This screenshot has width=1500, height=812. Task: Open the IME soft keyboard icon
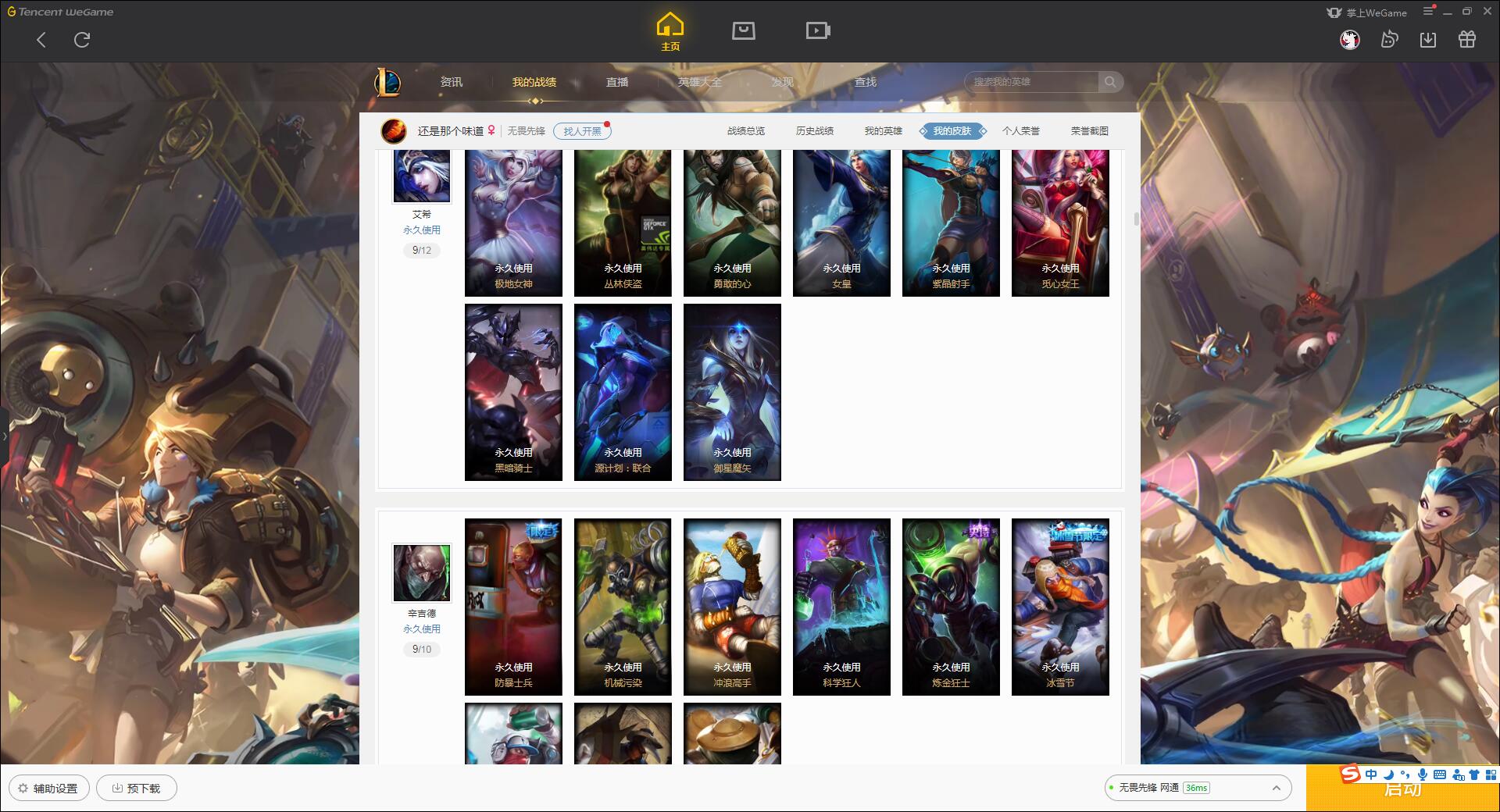click(x=1440, y=775)
